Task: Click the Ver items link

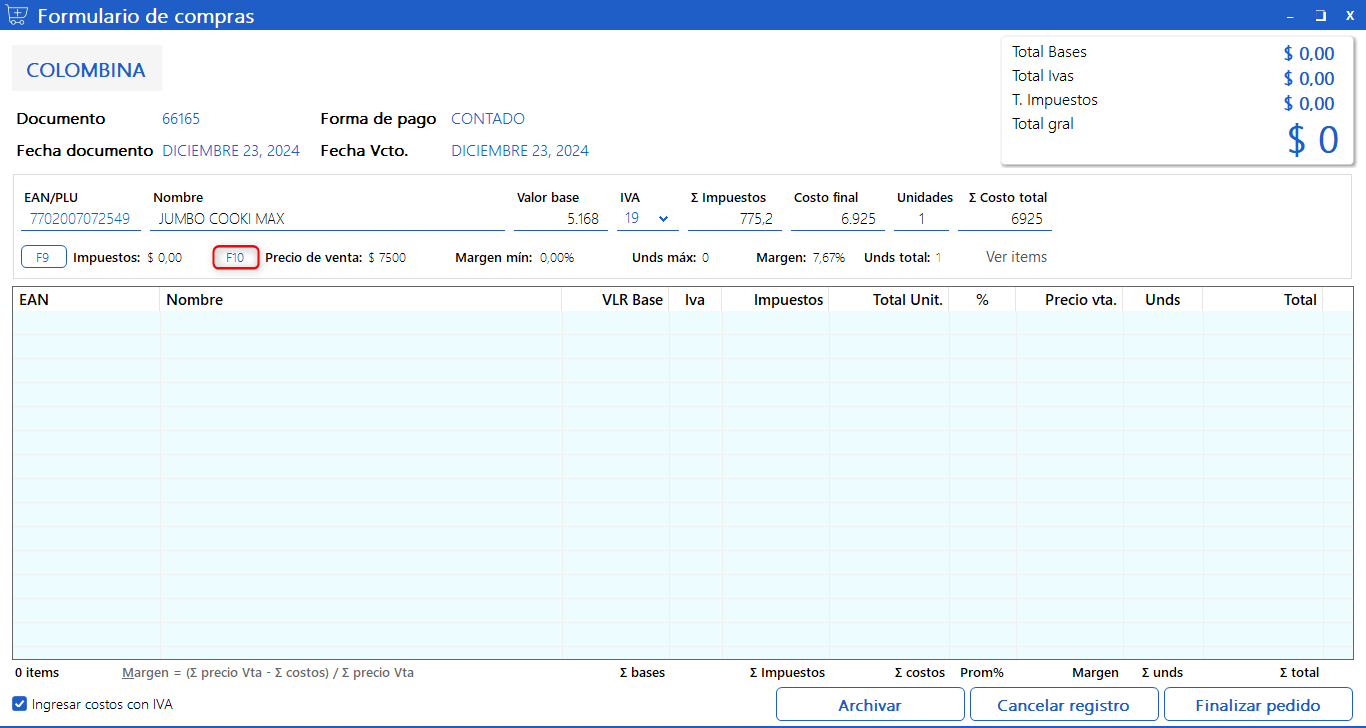Action: 1016,257
